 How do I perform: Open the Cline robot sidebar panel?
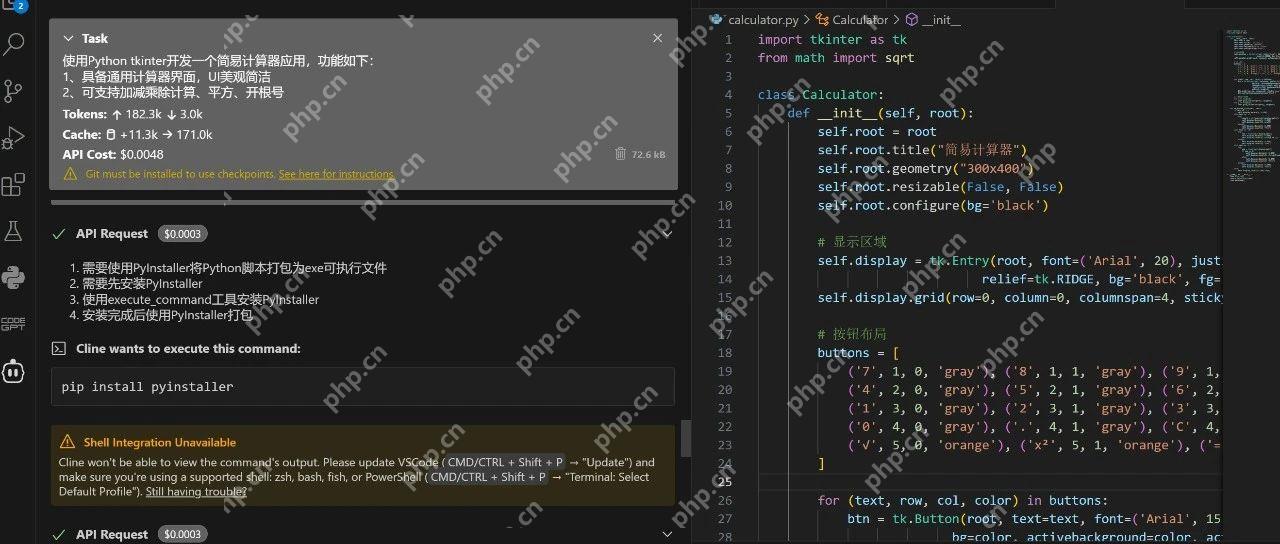pyautogui.click(x=14, y=371)
